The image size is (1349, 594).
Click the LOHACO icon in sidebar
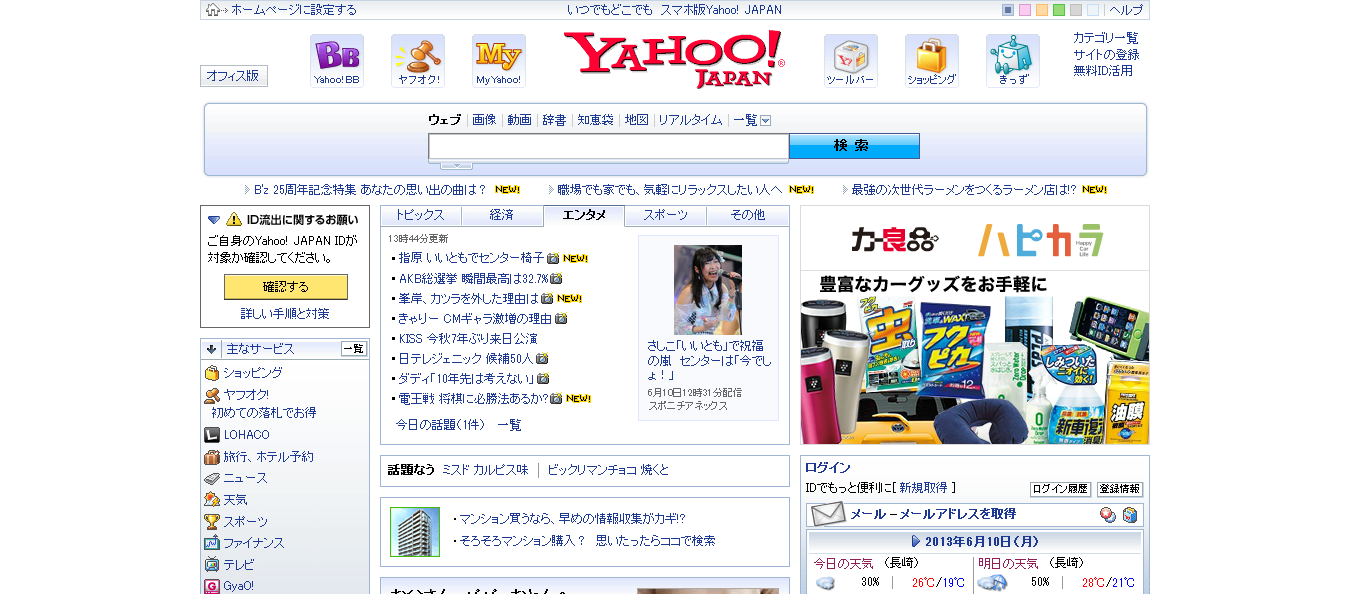pos(212,435)
